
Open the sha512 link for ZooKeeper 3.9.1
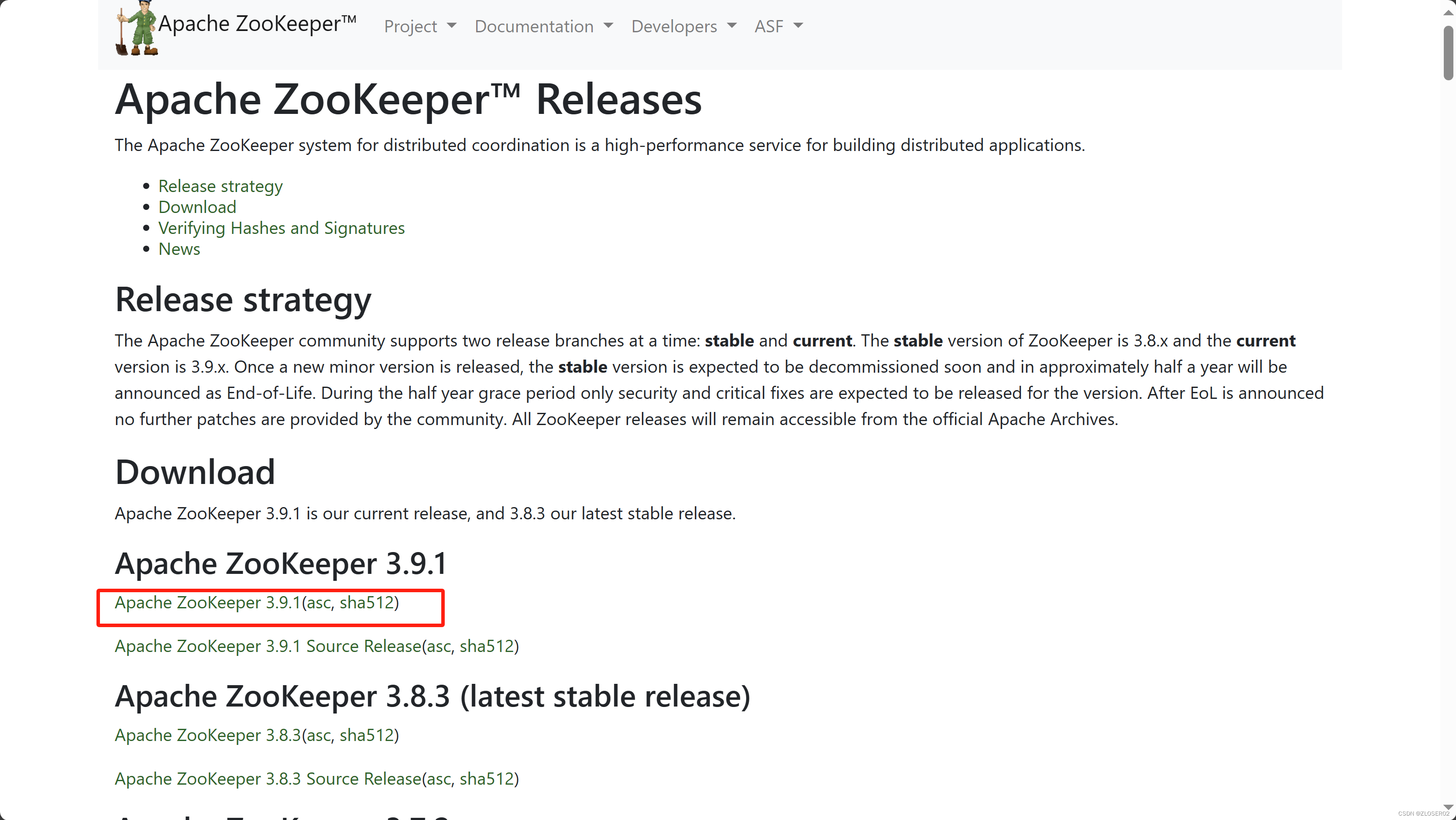tap(368, 603)
